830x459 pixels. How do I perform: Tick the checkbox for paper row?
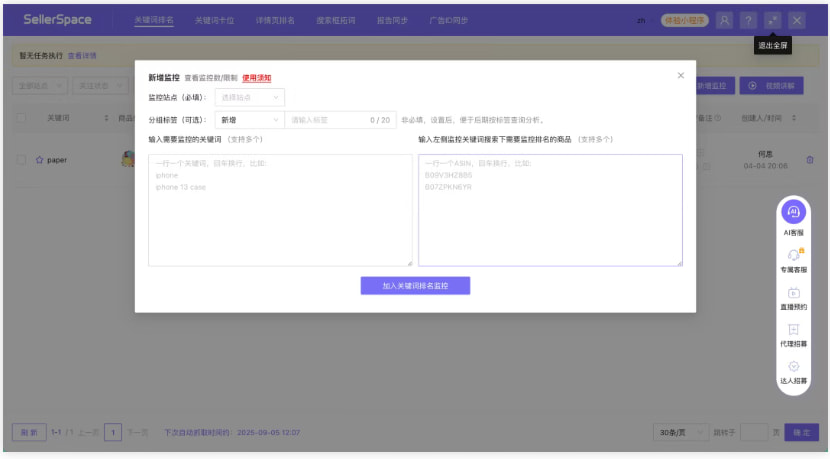point(21,160)
